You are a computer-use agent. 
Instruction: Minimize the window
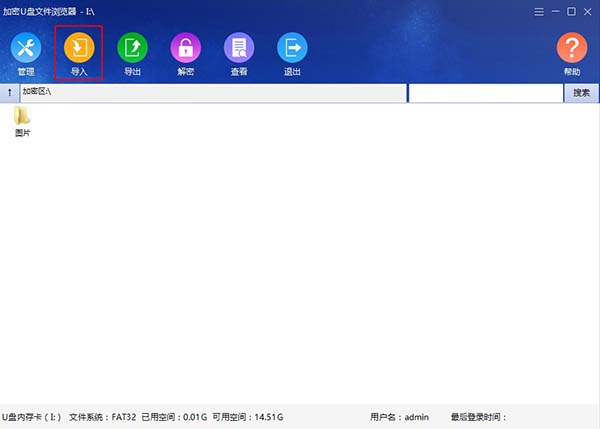556,12
